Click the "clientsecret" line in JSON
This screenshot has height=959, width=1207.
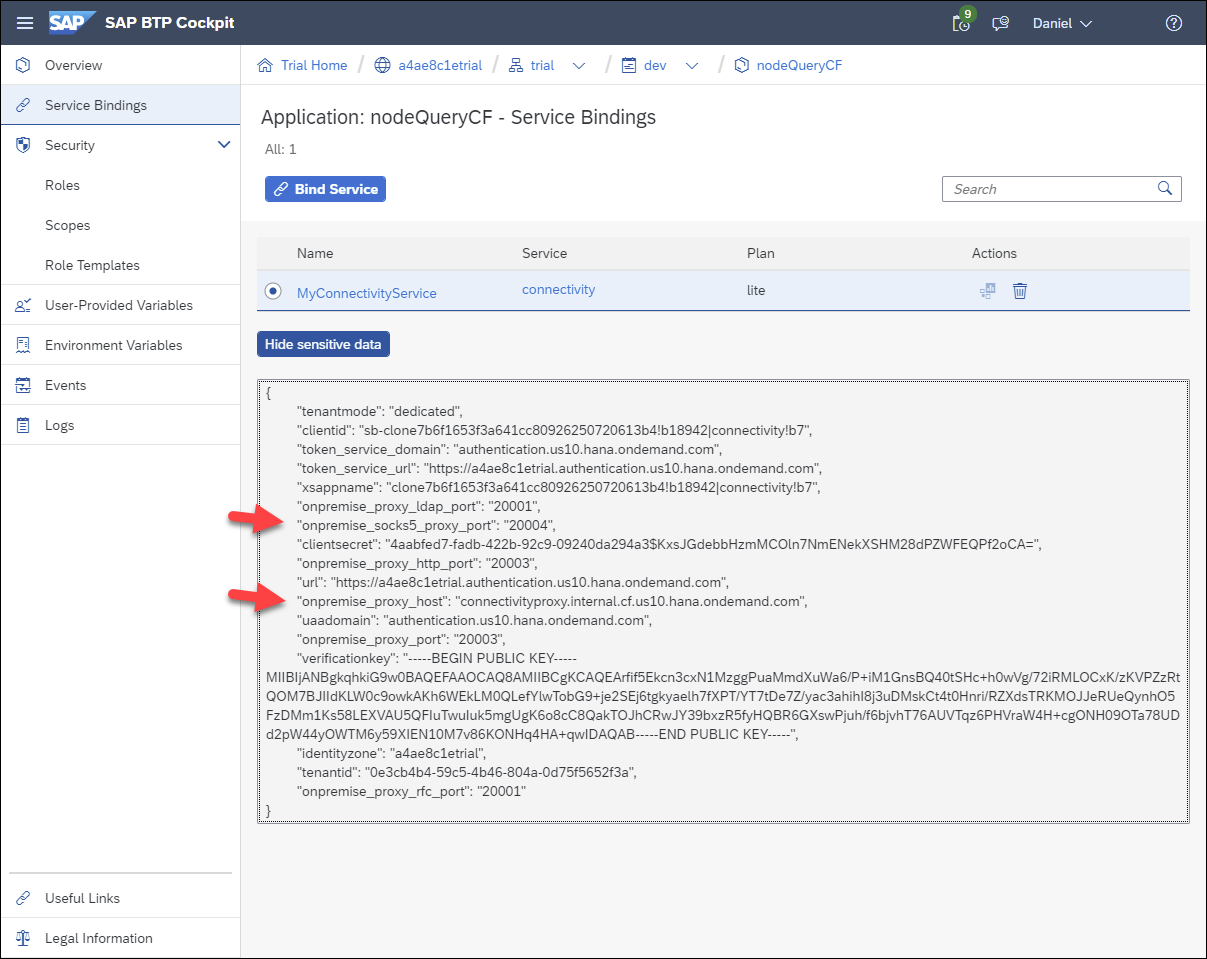click(x=669, y=544)
